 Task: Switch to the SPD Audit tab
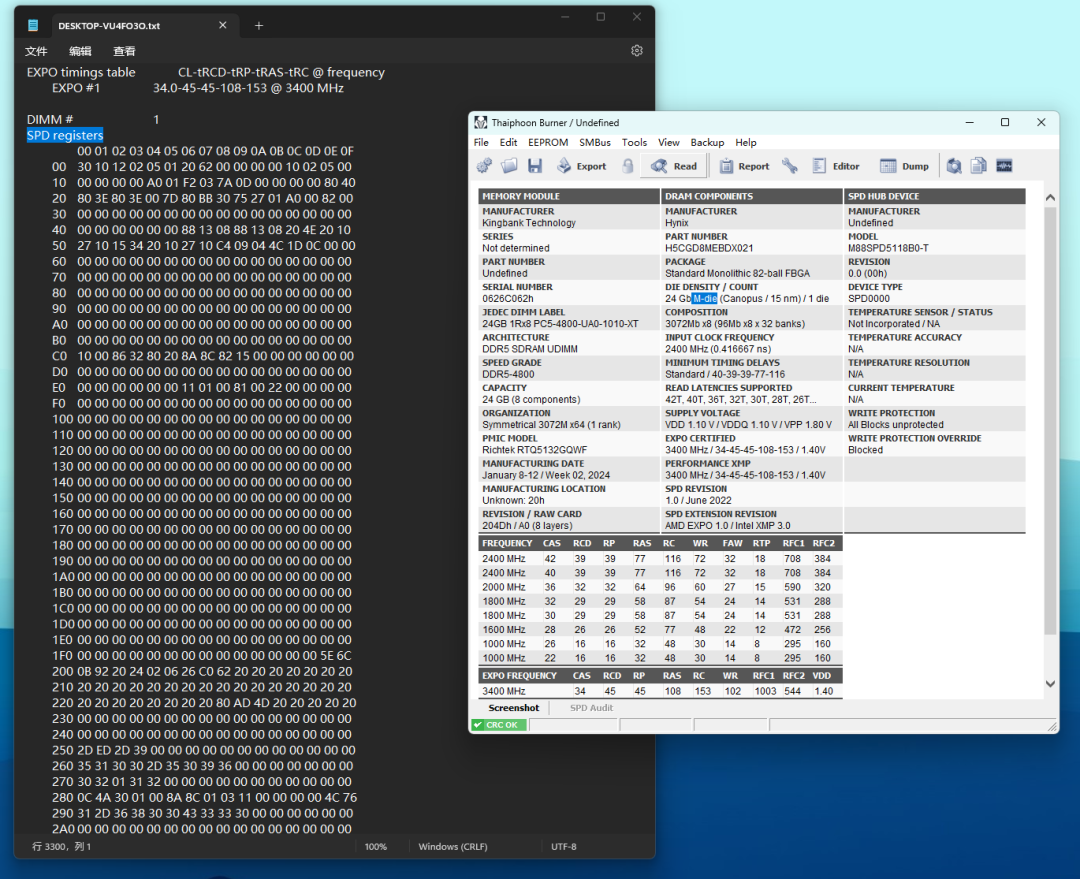pyautogui.click(x=591, y=708)
